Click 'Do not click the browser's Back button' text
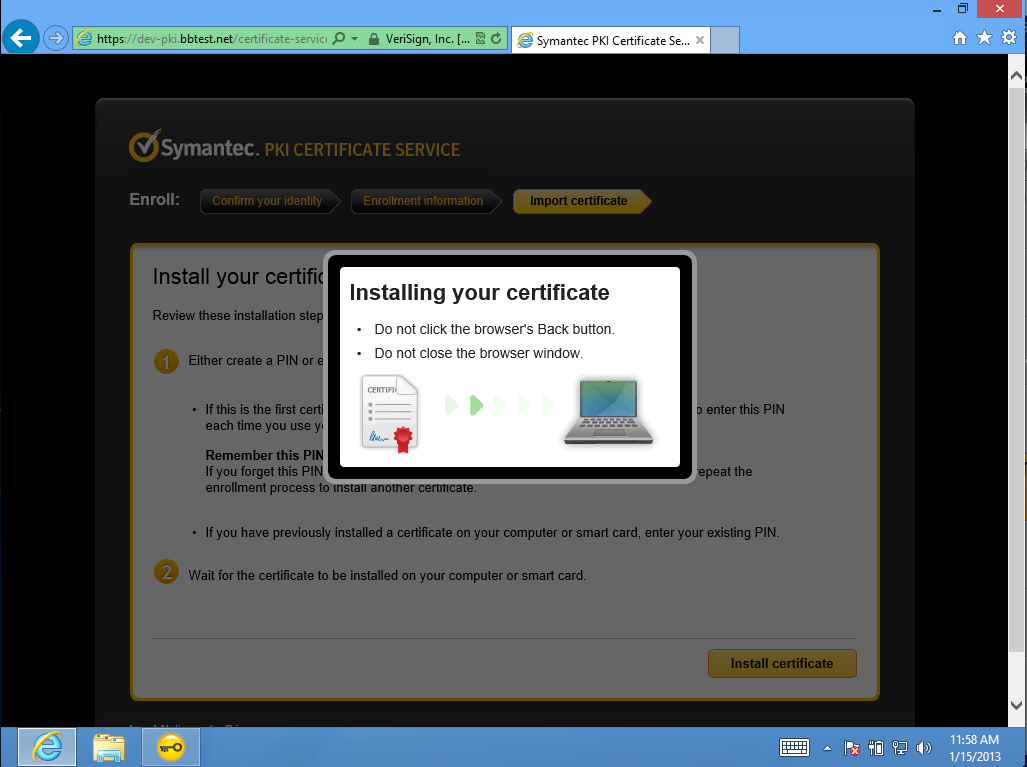The height and width of the screenshot is (767, 1027). (x=495, y=329)
